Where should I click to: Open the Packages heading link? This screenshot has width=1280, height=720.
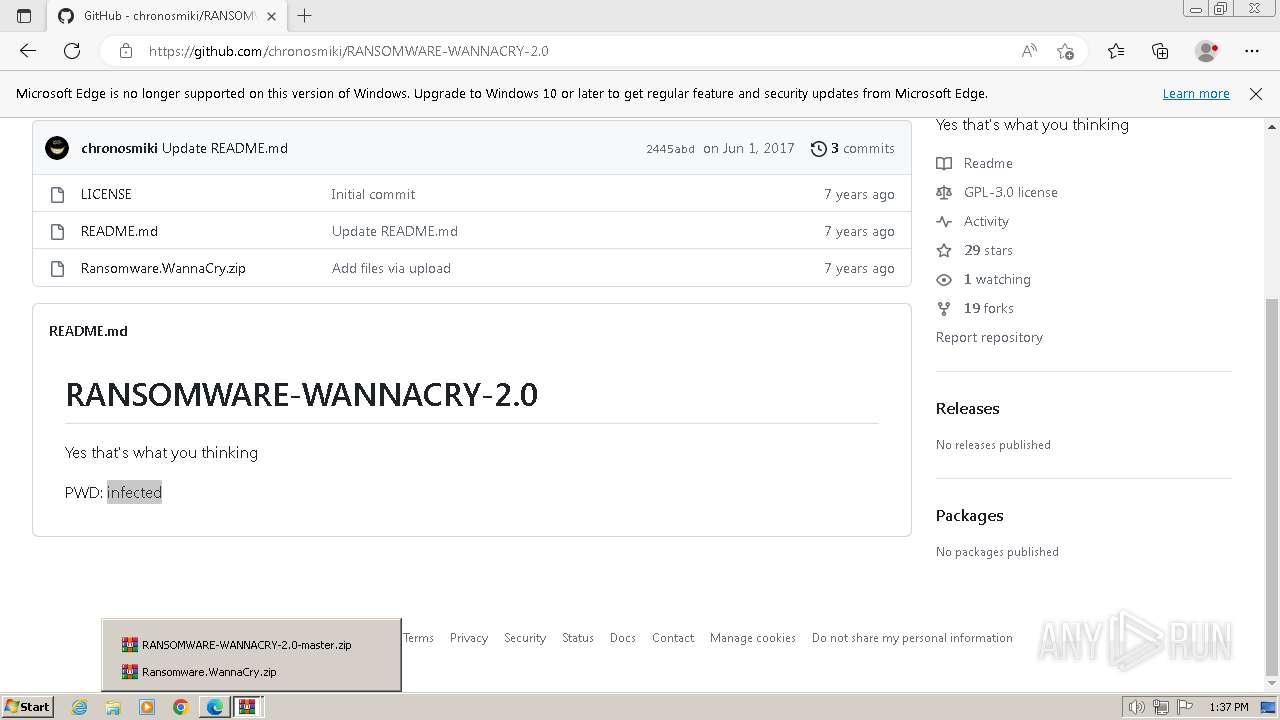(970, 515)
